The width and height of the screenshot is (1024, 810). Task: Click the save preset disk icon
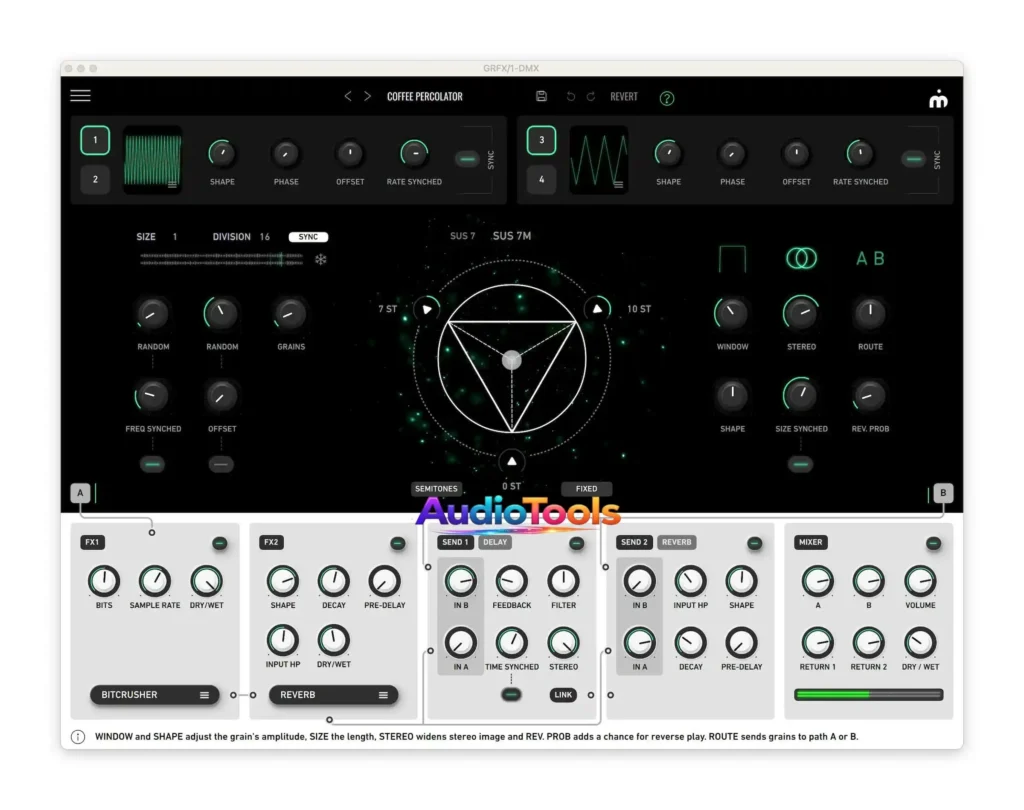click(543, 96)
